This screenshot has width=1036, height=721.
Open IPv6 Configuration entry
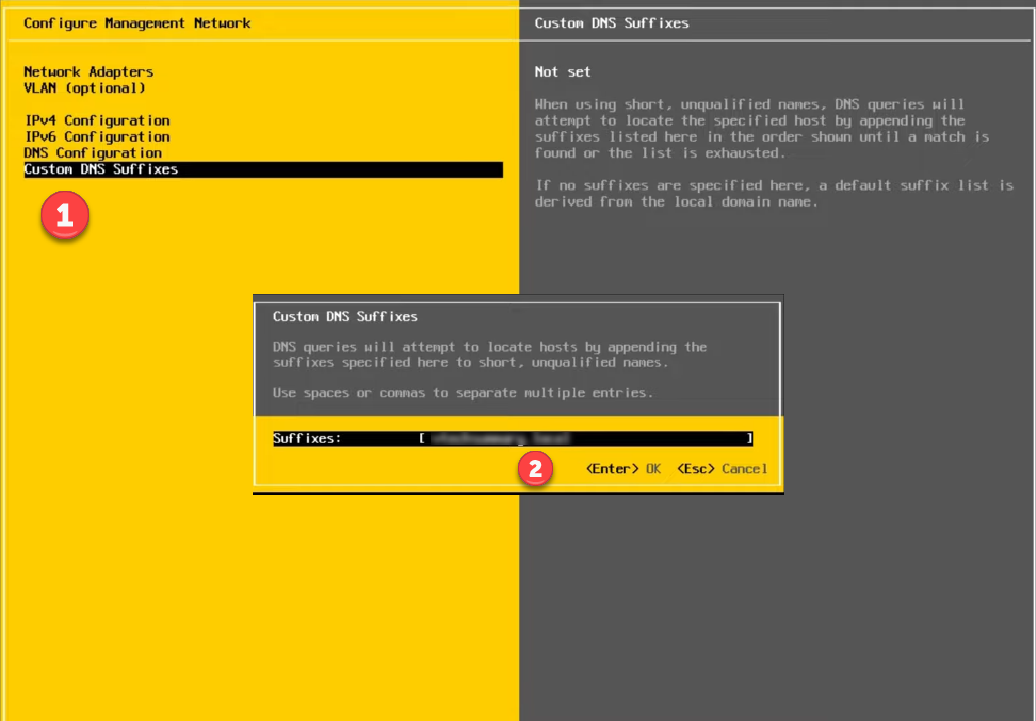tap(97, 137)
